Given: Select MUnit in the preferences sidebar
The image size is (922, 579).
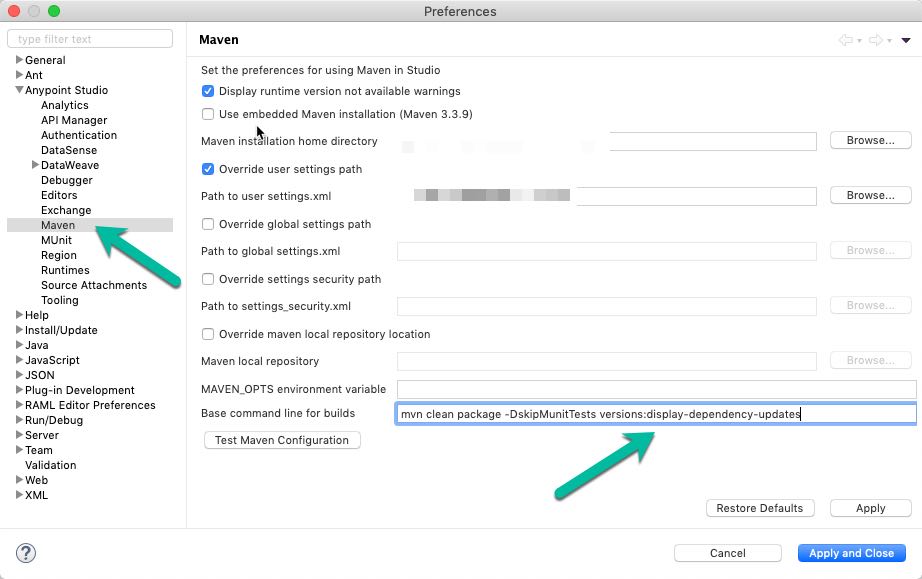Looking at the screenshot, I should [x=56, y=239].
